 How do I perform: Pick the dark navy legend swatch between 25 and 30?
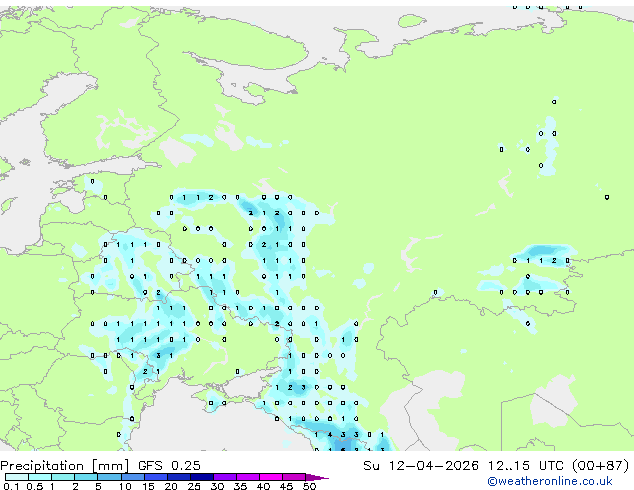pos(202,477)
